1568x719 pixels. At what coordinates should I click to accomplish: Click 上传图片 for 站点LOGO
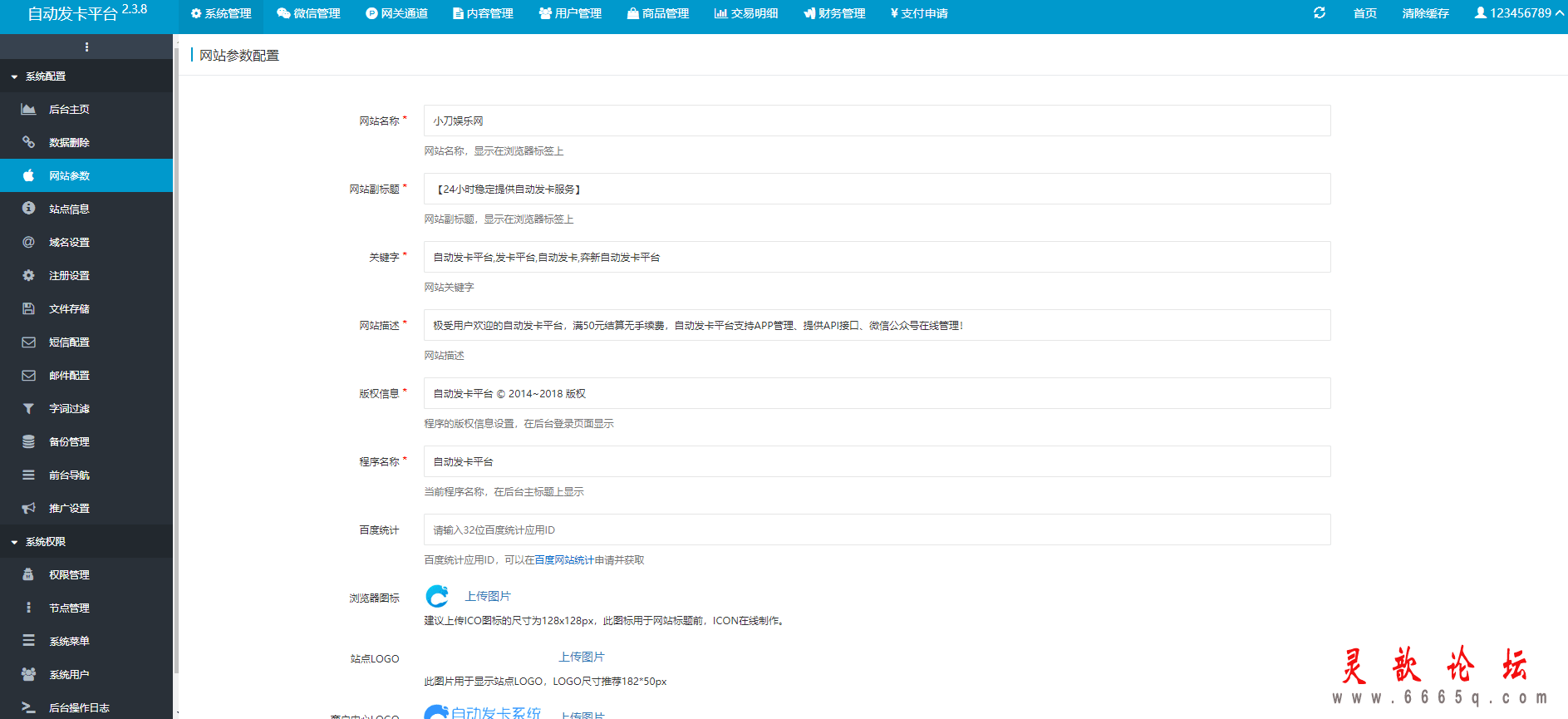[581, 657]
